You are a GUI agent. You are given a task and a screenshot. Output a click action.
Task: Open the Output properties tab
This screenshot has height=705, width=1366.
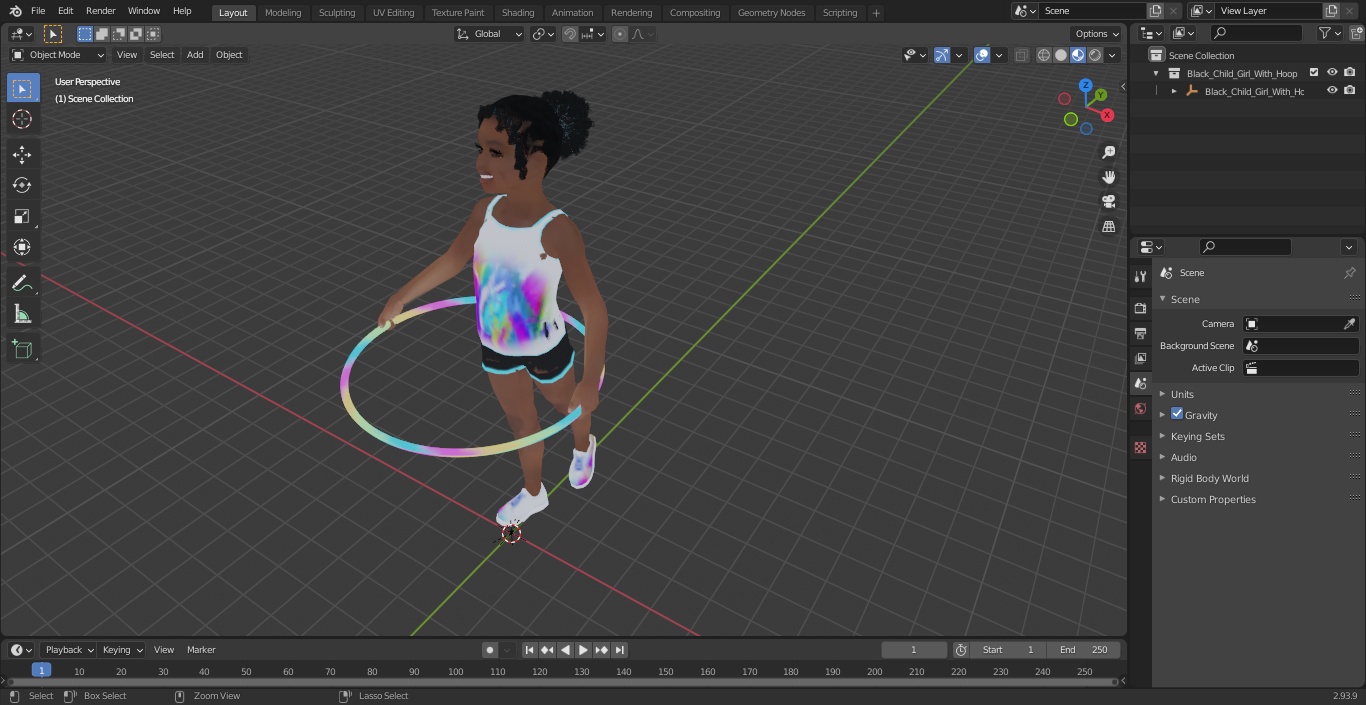tap(1140, 333)
